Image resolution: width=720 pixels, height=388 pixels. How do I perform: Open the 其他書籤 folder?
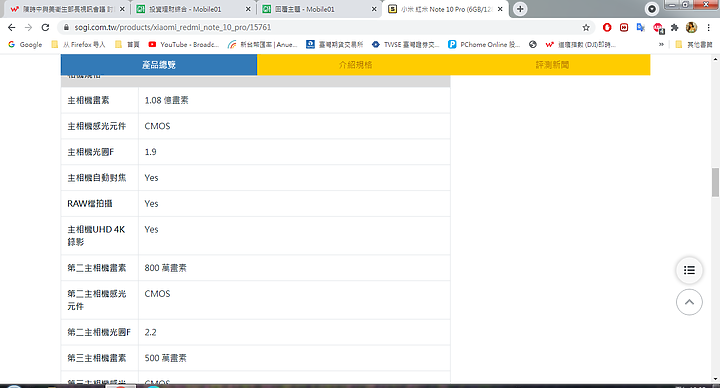click(x=694, y=45)
